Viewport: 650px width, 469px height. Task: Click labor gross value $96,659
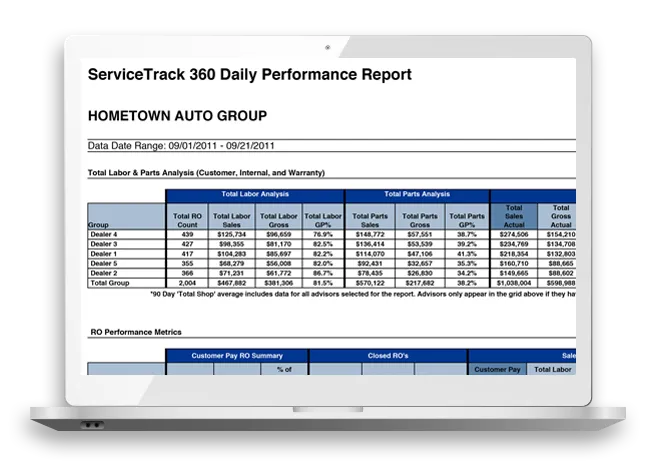coord(279,234)
